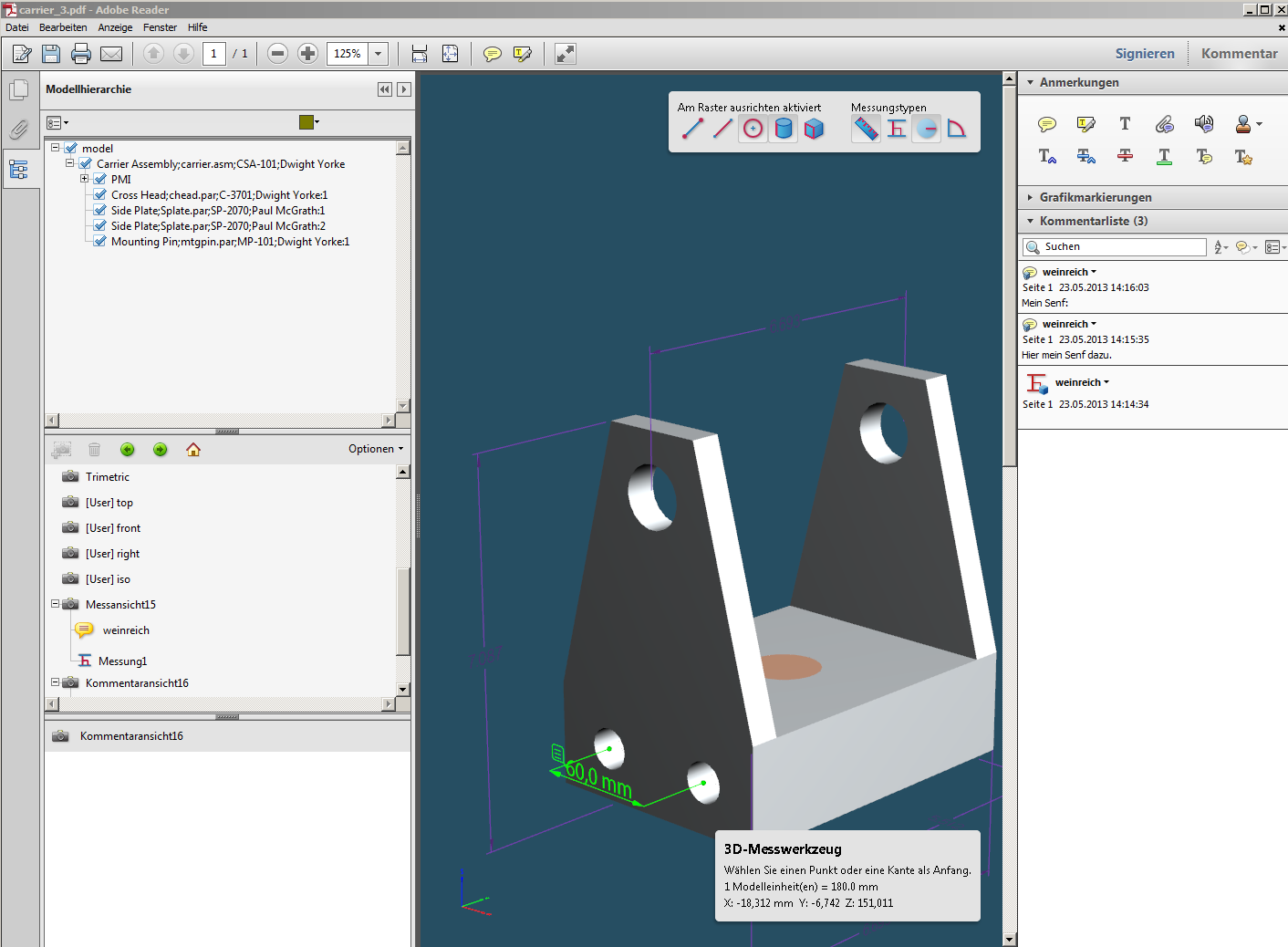Open the comment sort options dropdown
The height and width of the screenshot is (947, 1288).
click(1221, 247)
